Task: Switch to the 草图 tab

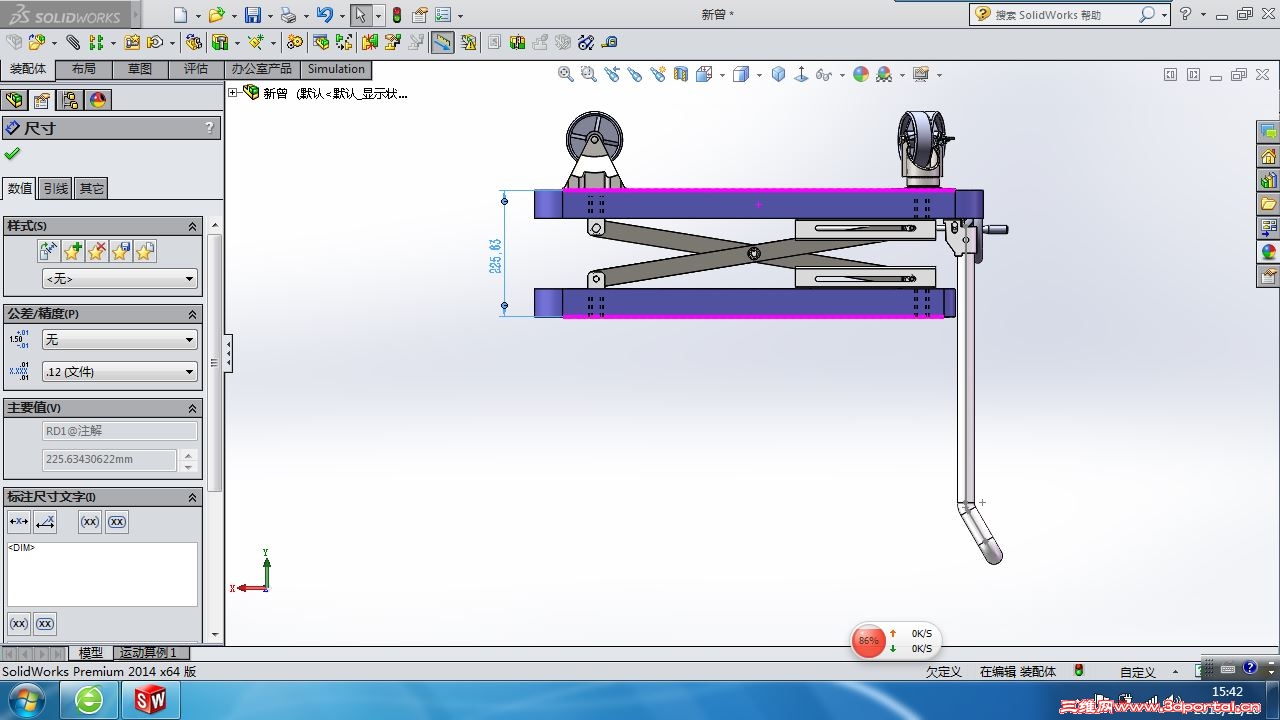Action: (x=140, y=70)
